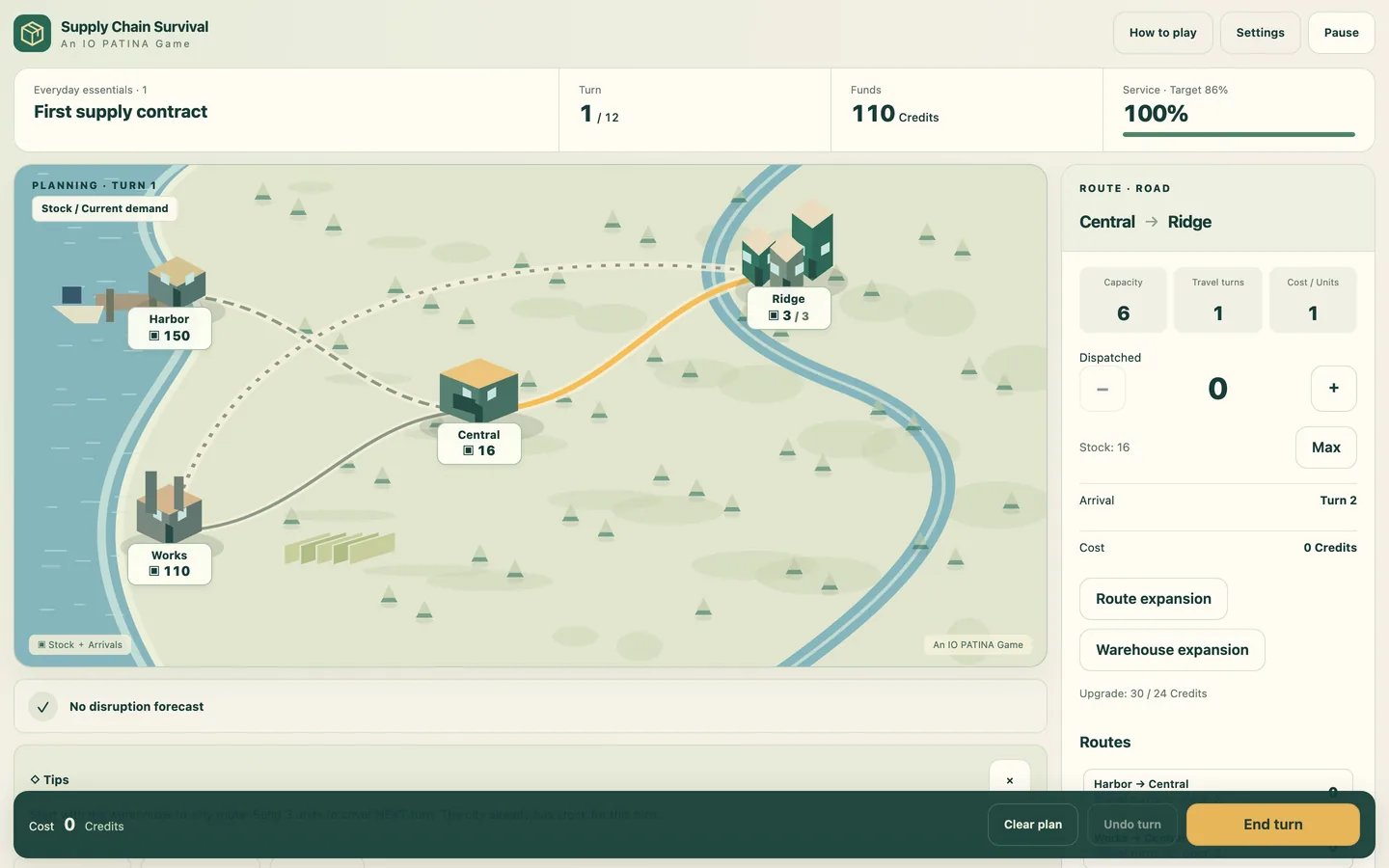Click the stock box icon in Ridge label
Screen dimensions: 1389x868
(774, 315)
